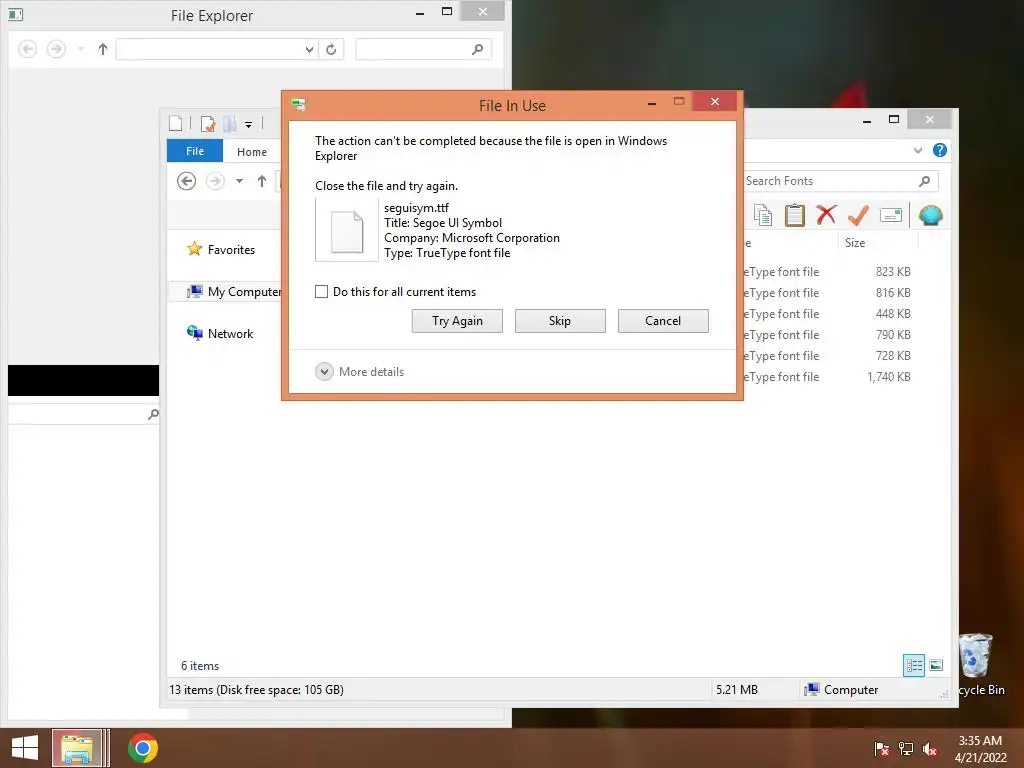The height and width of the screenshot is (768, 1024).
Task: Click Refresh in rear File Explorer window
Action: tap(331, 49)
